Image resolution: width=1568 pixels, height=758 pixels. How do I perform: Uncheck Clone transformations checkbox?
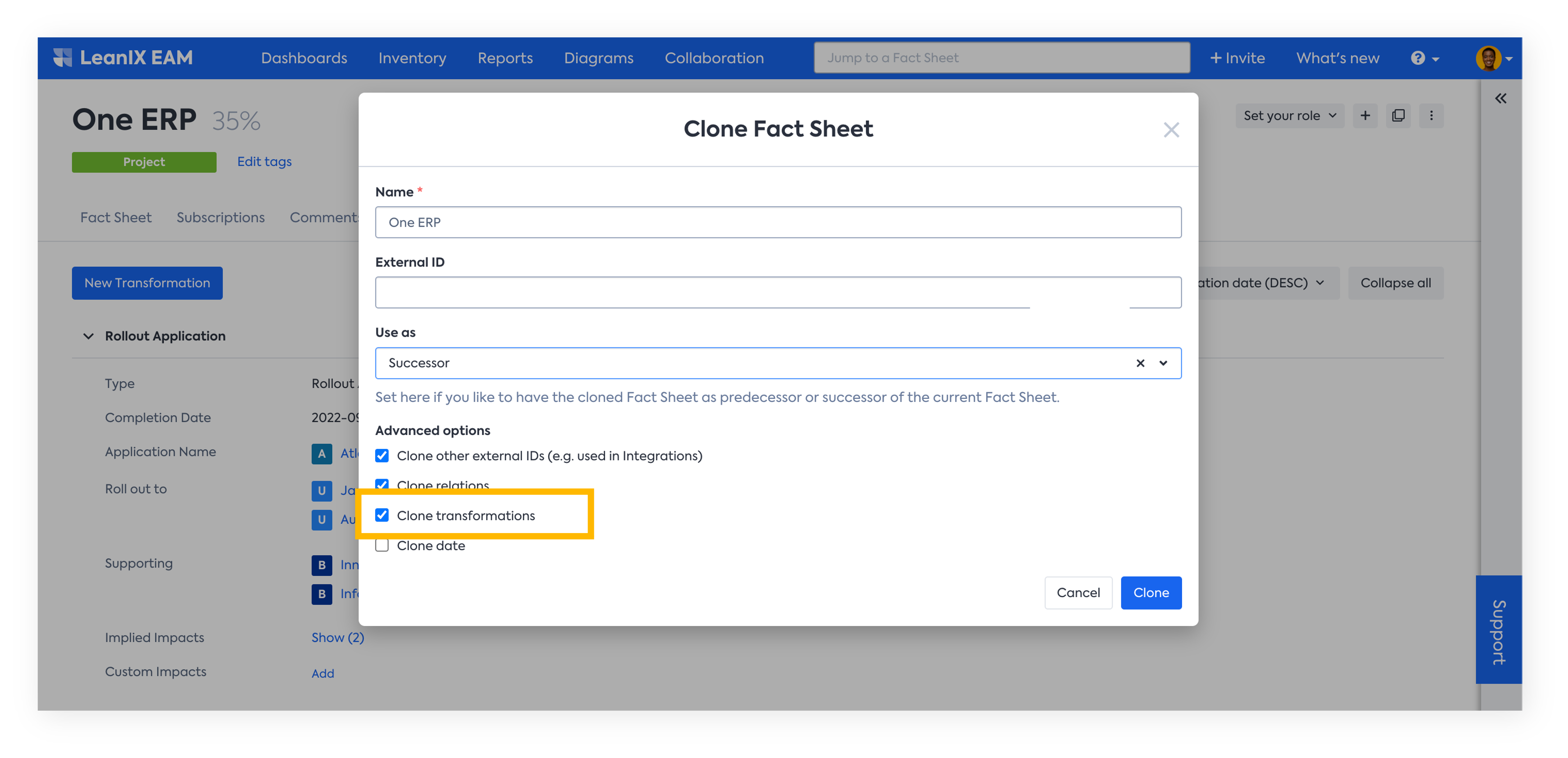point(382,515)
